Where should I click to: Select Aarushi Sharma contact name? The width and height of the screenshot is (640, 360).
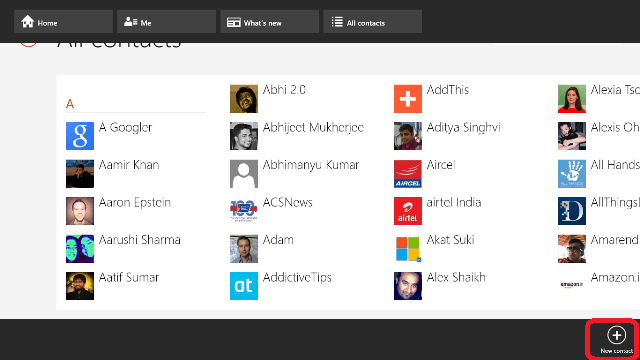[x=140, y=240]
